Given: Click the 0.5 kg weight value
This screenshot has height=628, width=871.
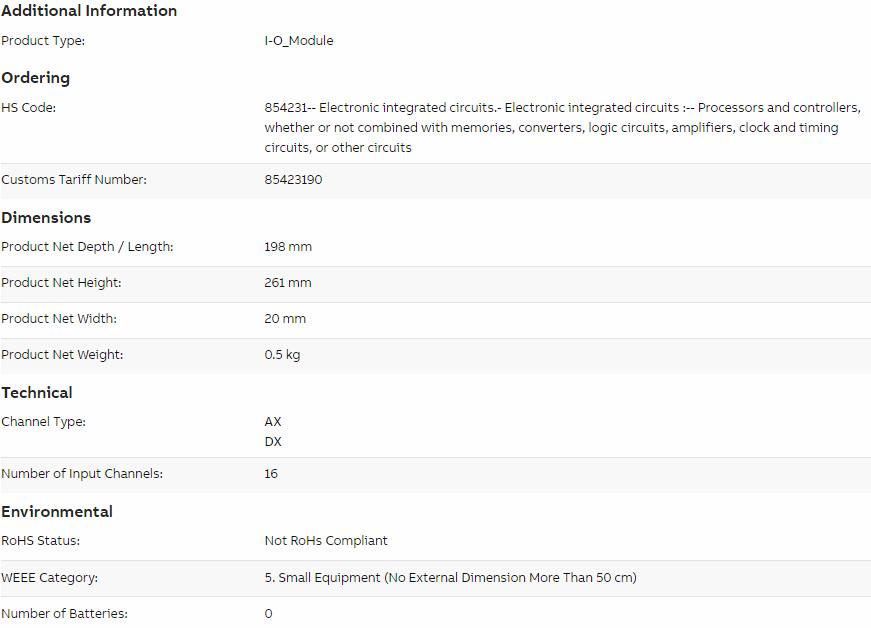Looking at the screenshot, I should [x=282, y=355].
